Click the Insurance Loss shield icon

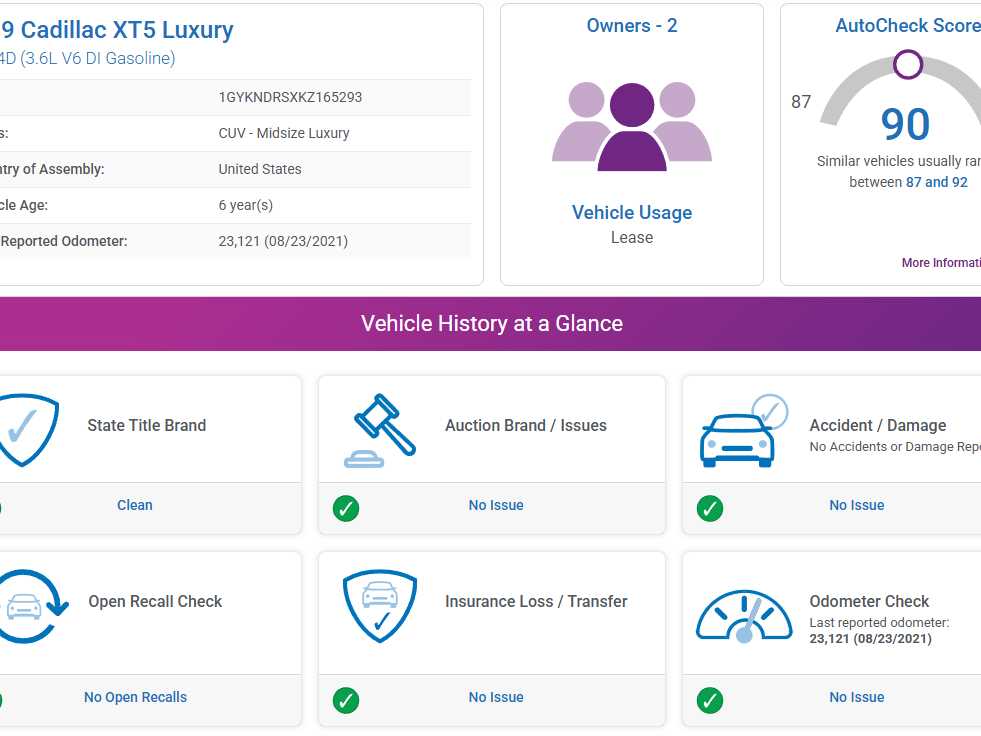click(379, 606)
